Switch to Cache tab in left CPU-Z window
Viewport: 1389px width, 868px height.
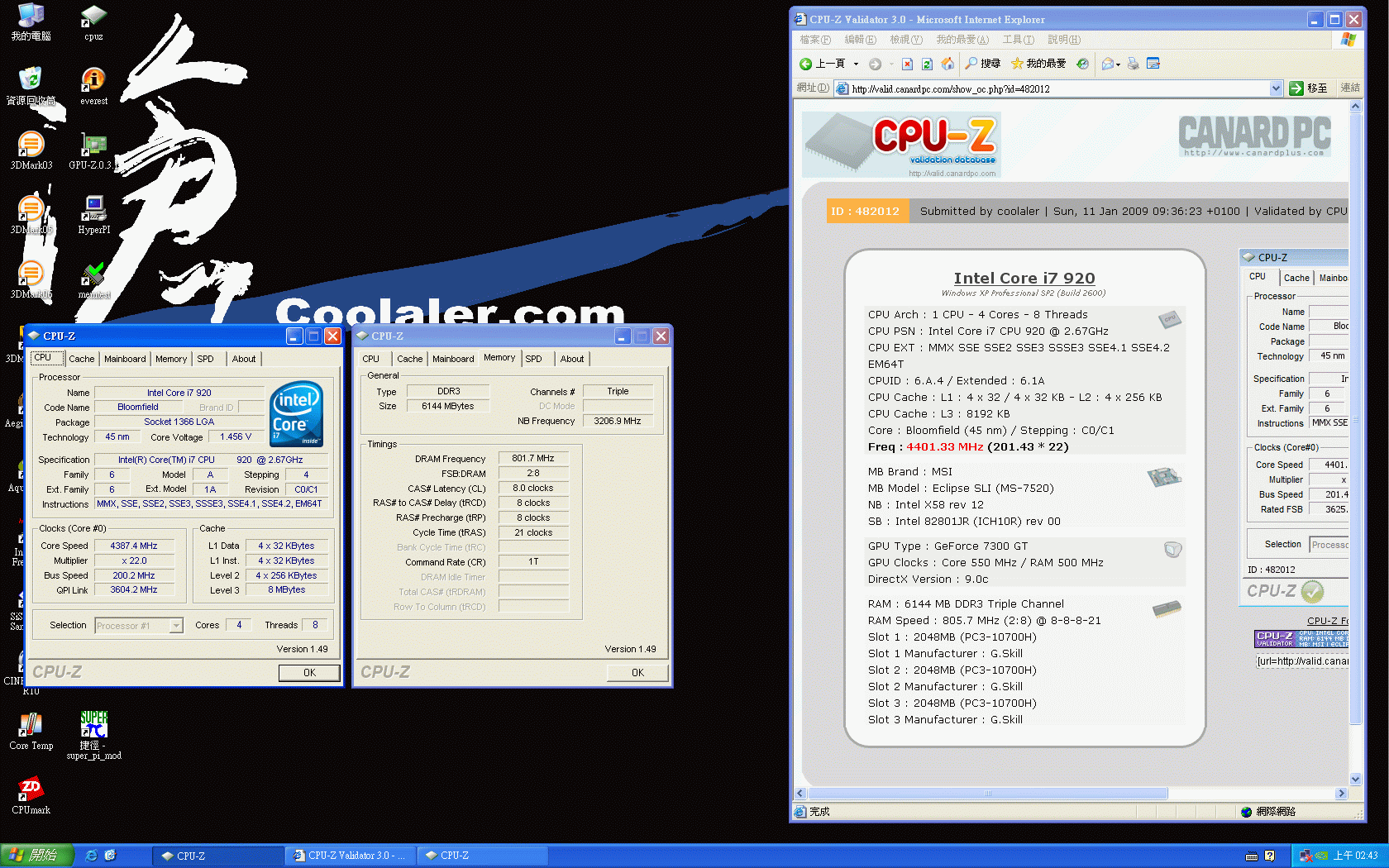81,359
